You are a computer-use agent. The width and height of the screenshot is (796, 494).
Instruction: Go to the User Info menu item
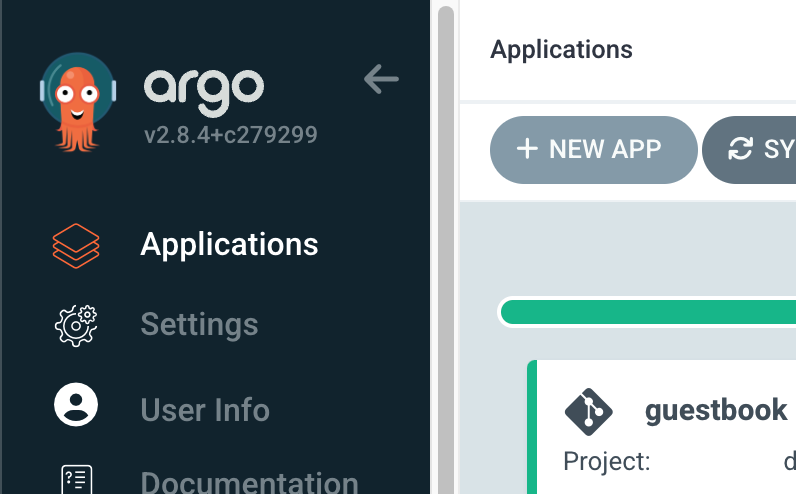(205, 410)
